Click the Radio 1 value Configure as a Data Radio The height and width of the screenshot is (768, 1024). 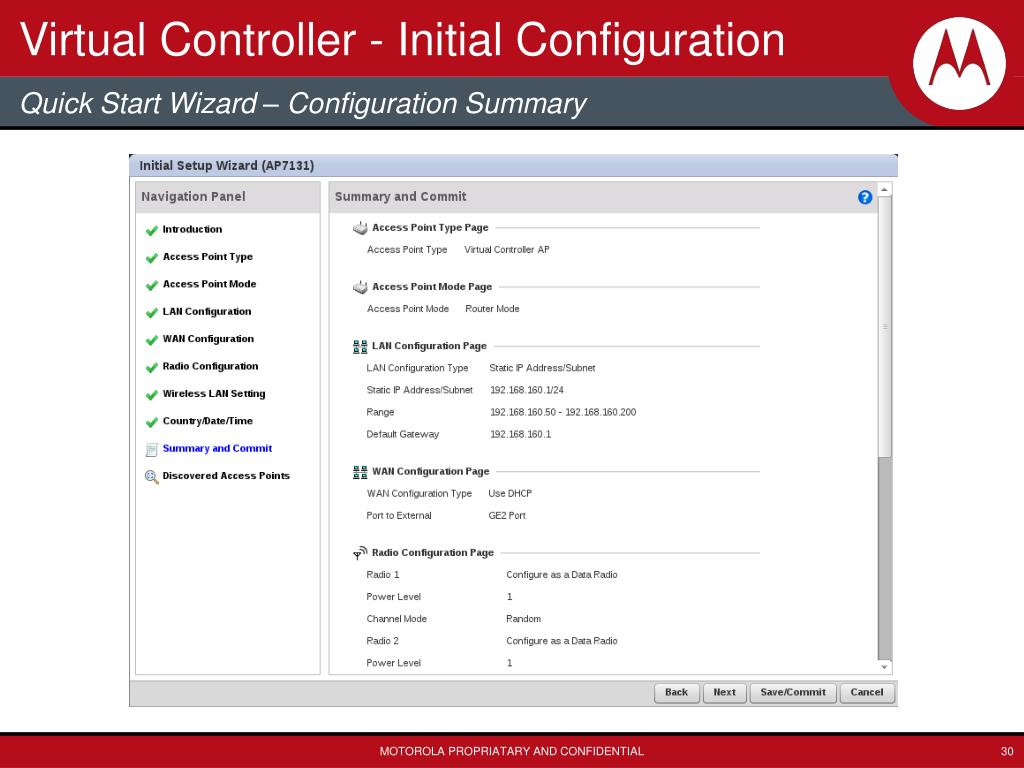[x=562, y=575]
